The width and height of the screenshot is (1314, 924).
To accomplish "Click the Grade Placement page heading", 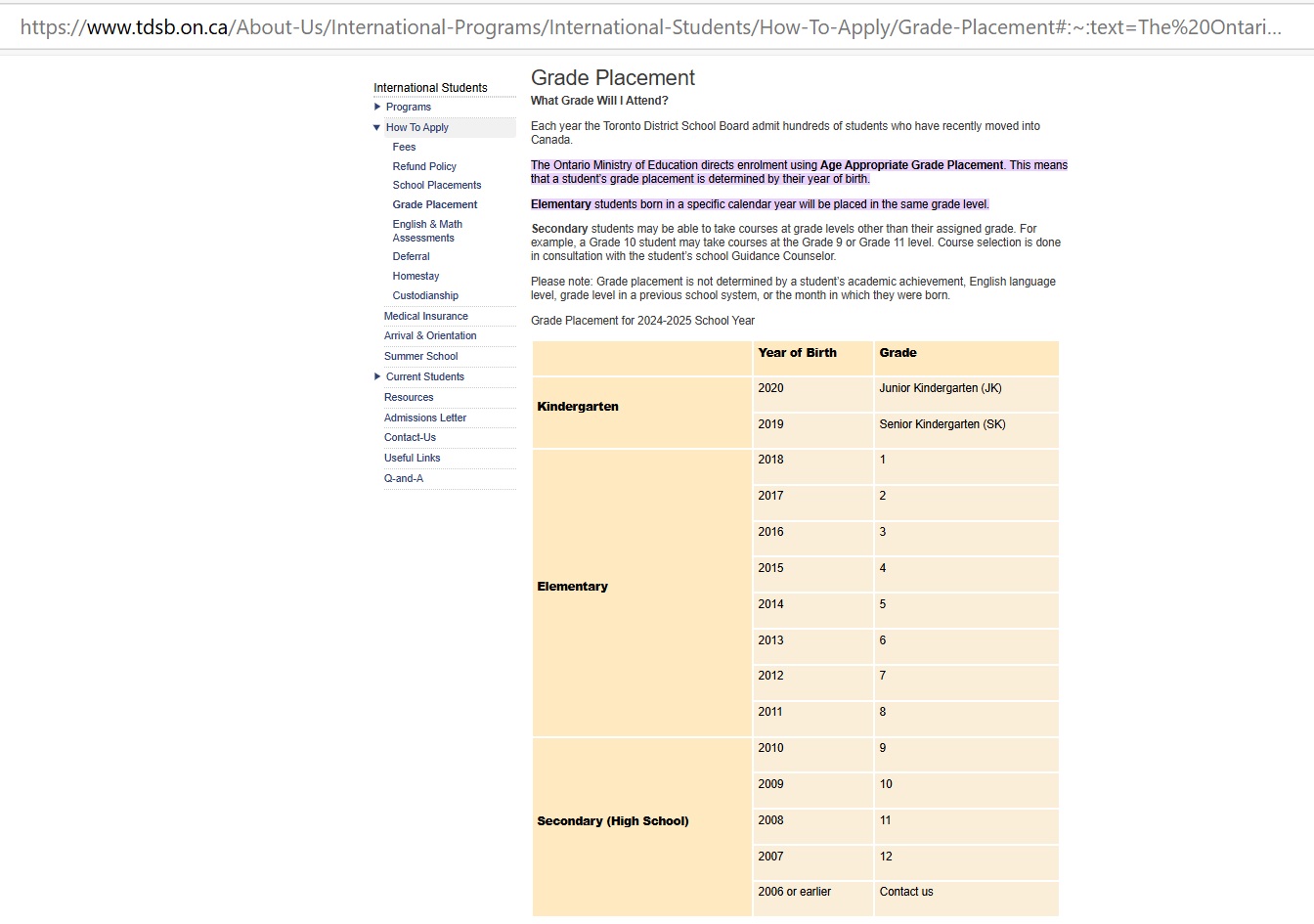I will point(613,78).
